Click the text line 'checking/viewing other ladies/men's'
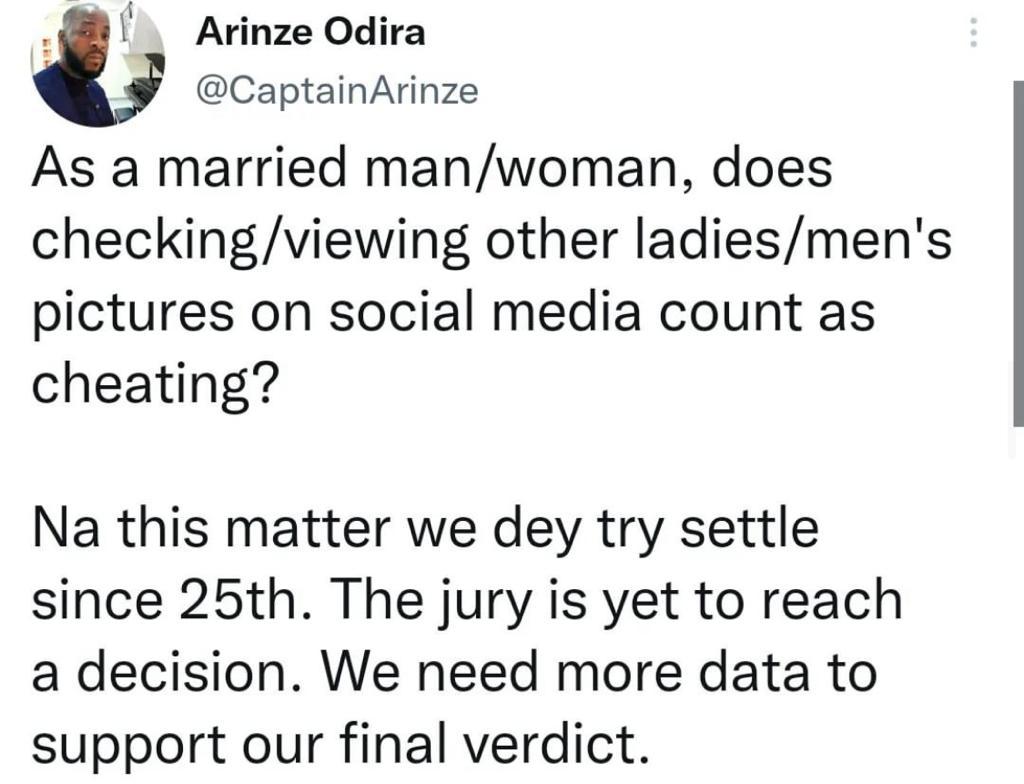The width and height of the screenshot is (1024, 784). point(492,241)
